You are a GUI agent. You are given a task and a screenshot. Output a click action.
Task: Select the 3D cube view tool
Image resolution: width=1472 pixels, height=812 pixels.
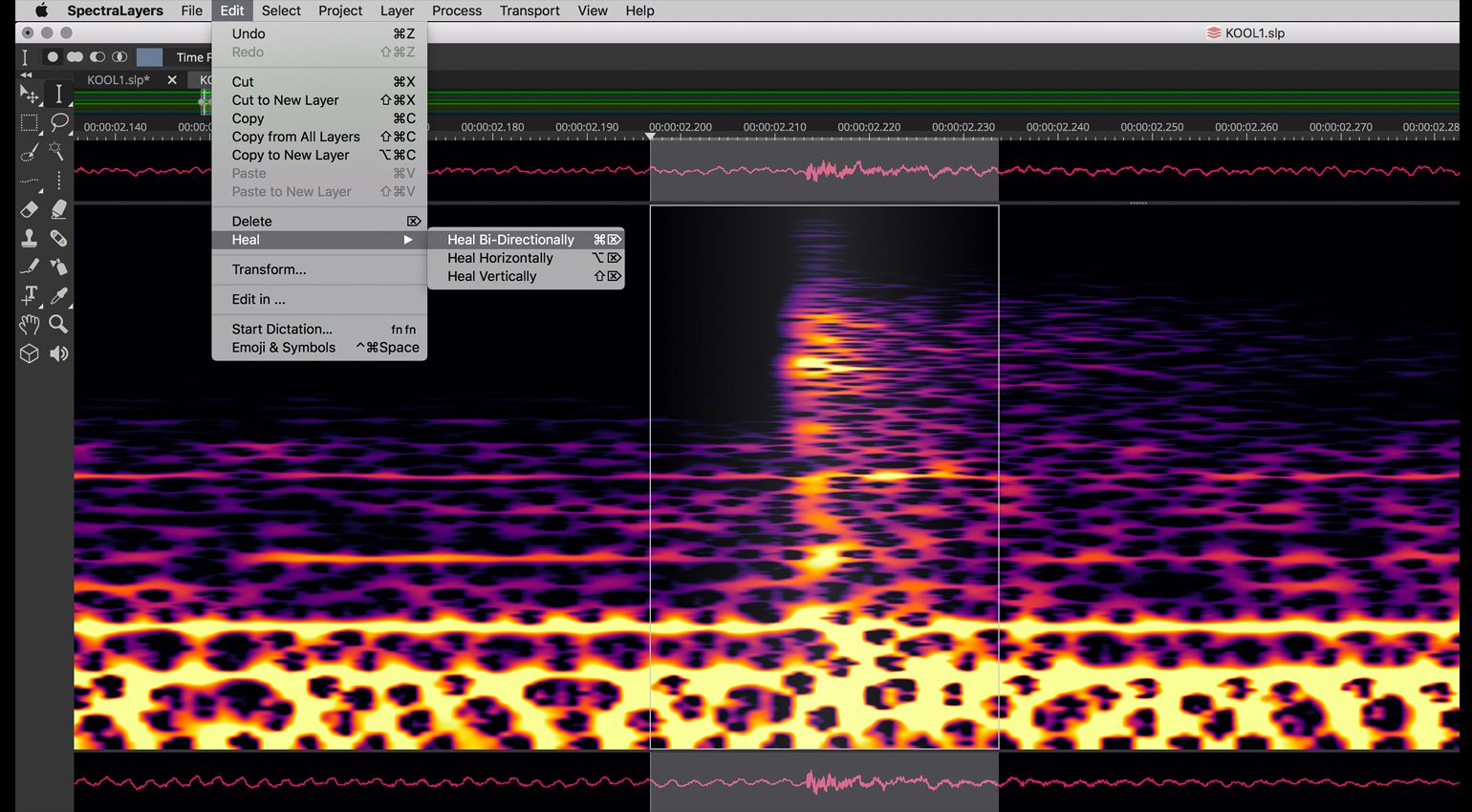[30, 353]
